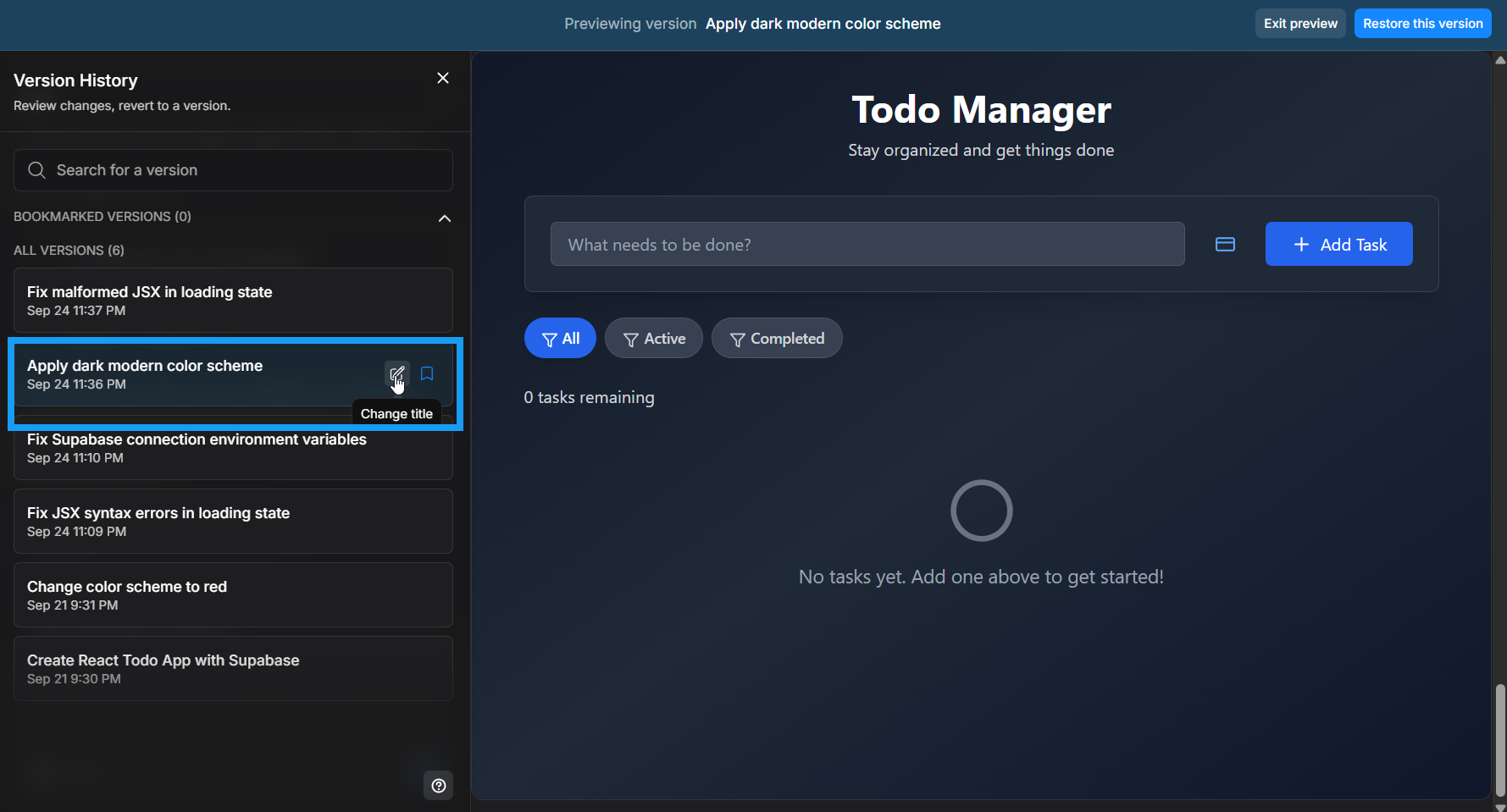Open the help question mark icon
Viewport: 1507px width, 812px height.
[x=438, y=785]
